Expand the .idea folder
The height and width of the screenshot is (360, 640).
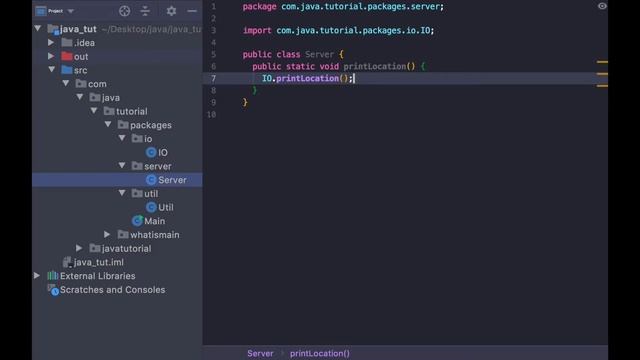[x=51, y=42]
